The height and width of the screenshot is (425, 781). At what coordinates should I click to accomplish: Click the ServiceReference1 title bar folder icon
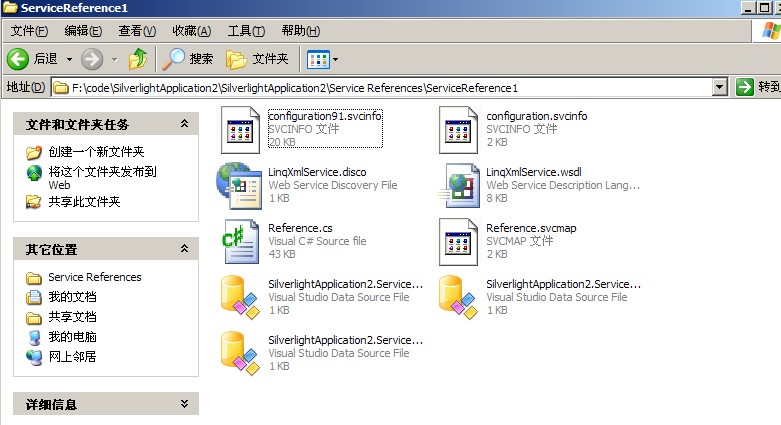click(x=10, y=7)
